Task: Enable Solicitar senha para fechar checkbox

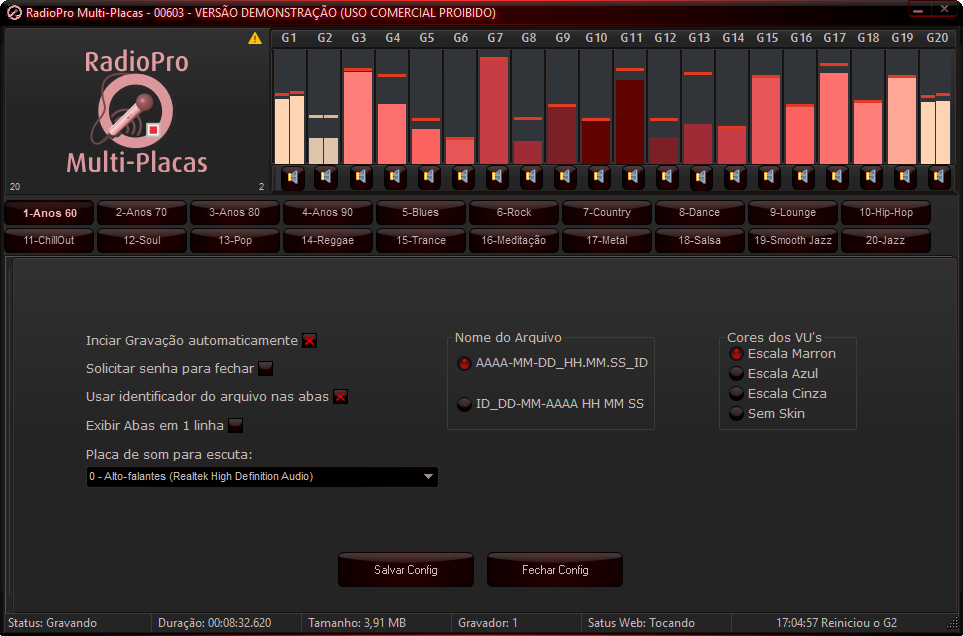Action: 265,369
